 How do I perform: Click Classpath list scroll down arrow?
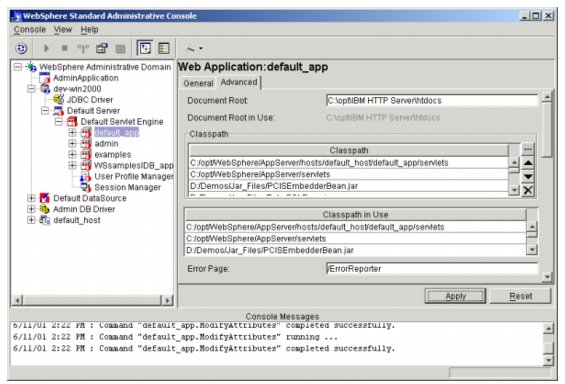[x=514, y=190]
